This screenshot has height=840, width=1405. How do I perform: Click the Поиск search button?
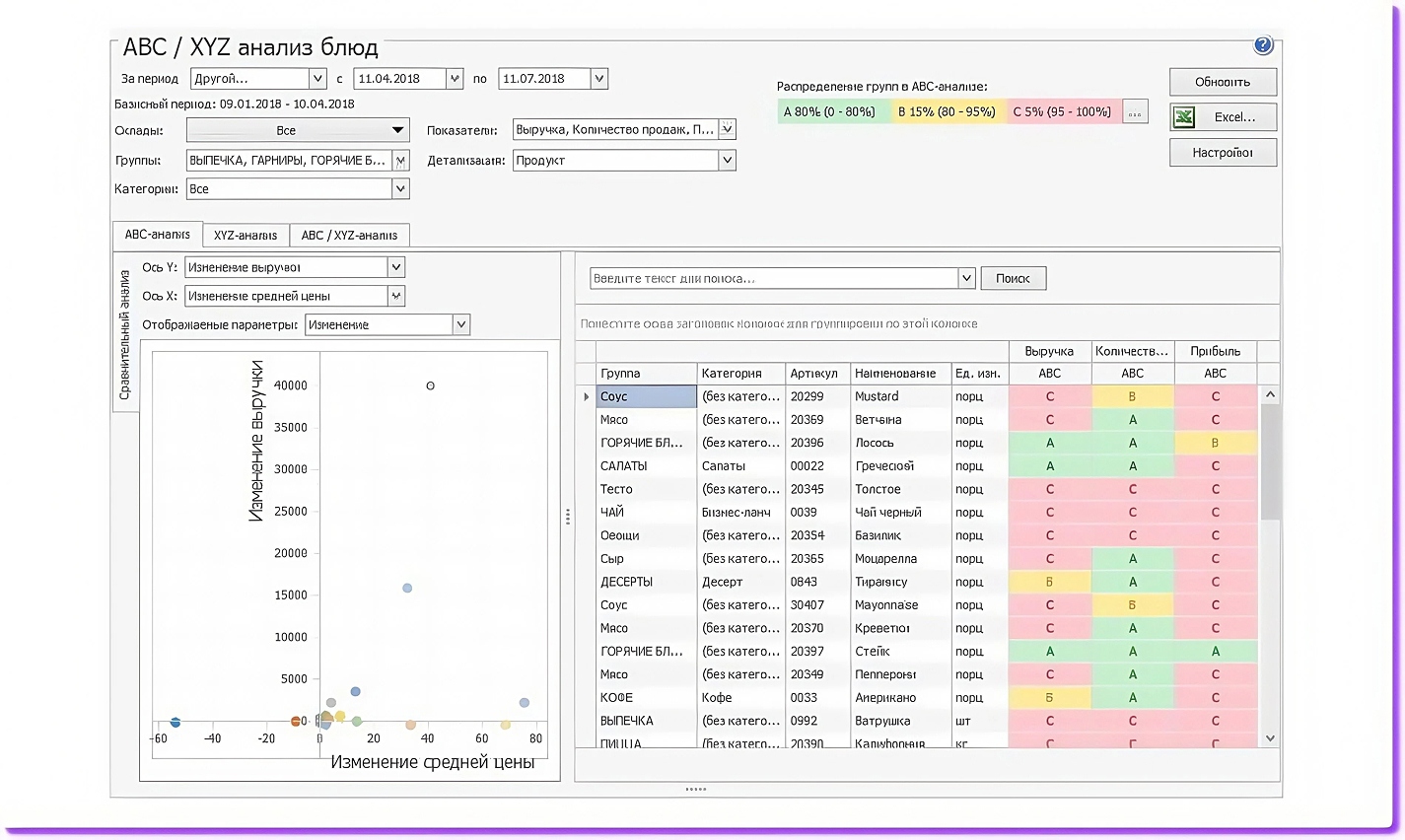(x=1013, y=279)
